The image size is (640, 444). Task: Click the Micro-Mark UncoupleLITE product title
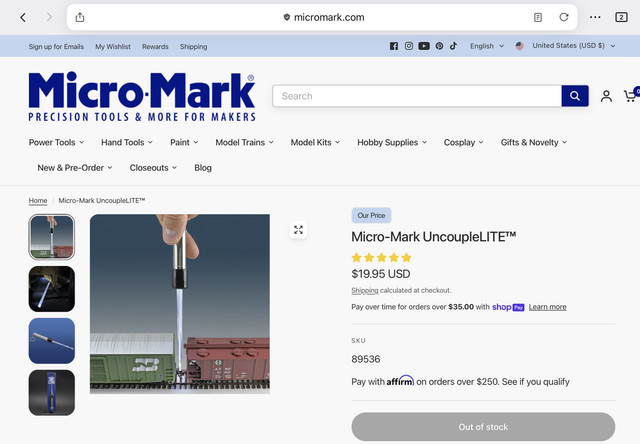pyautogui.click(x=433, y=237)
